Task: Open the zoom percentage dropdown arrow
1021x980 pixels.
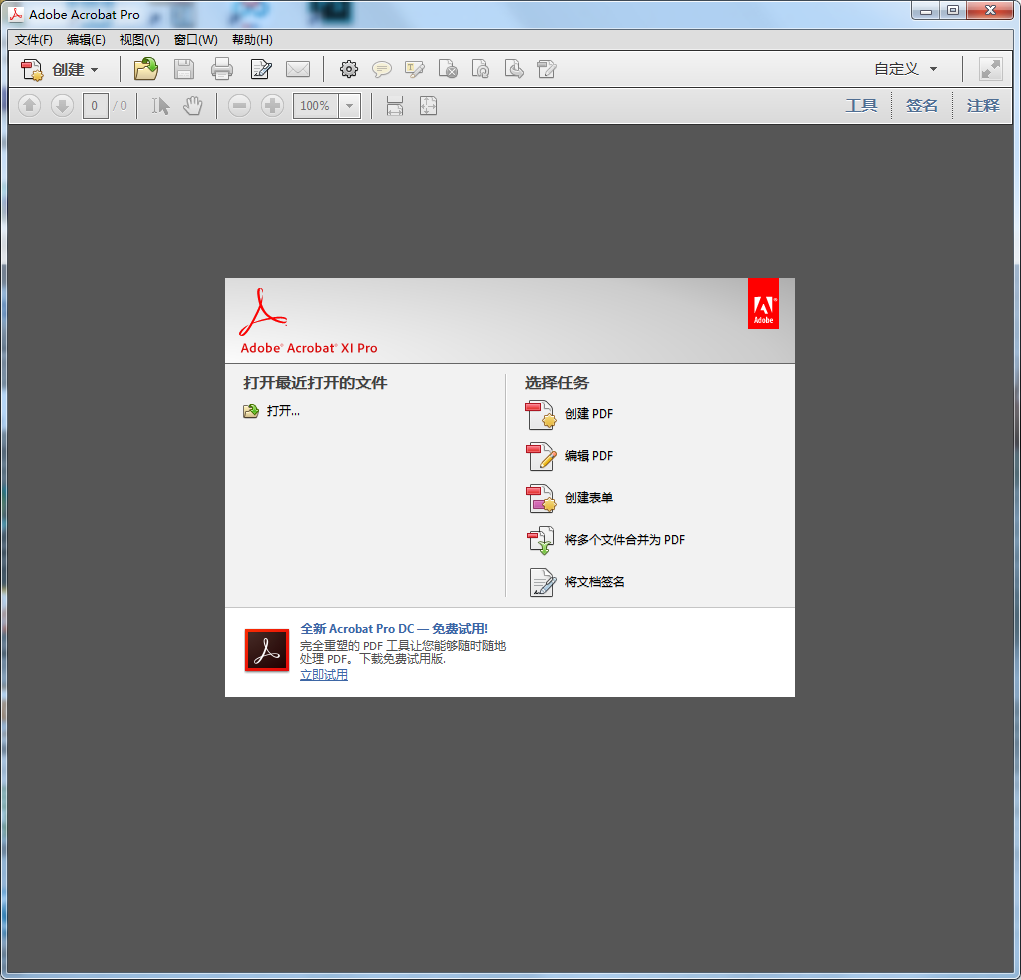Action: (350, 106)
